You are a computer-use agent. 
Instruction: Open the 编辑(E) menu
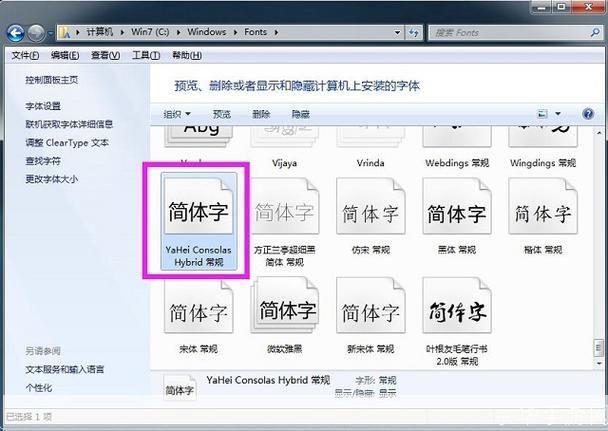point(65,55)
